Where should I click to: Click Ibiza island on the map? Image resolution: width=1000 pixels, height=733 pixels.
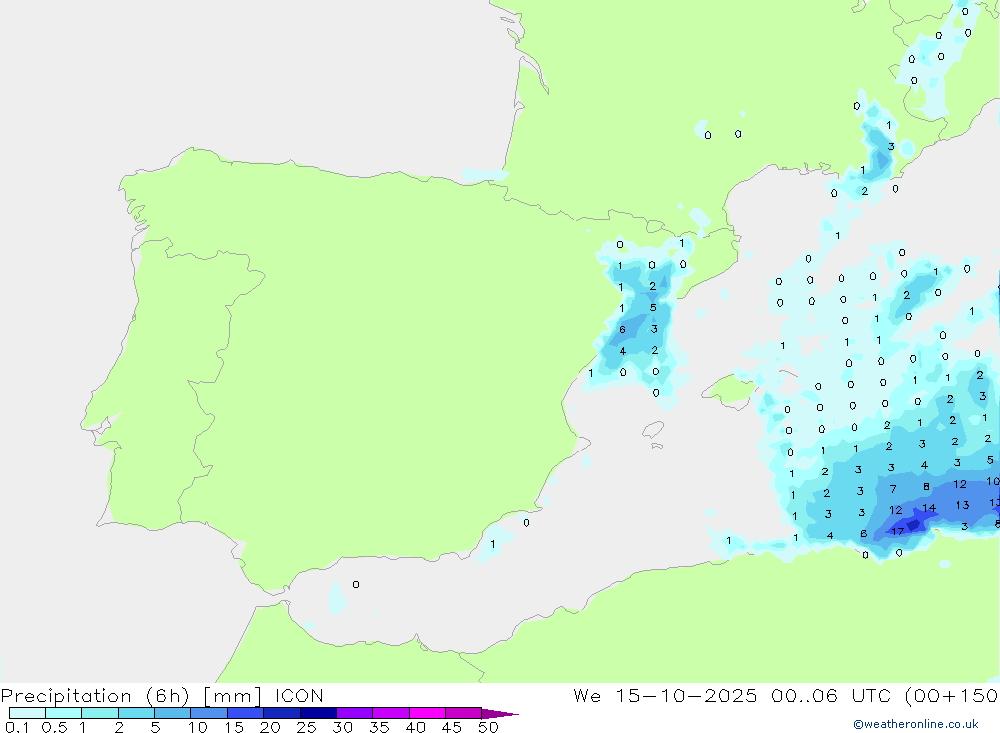[653, 431]
